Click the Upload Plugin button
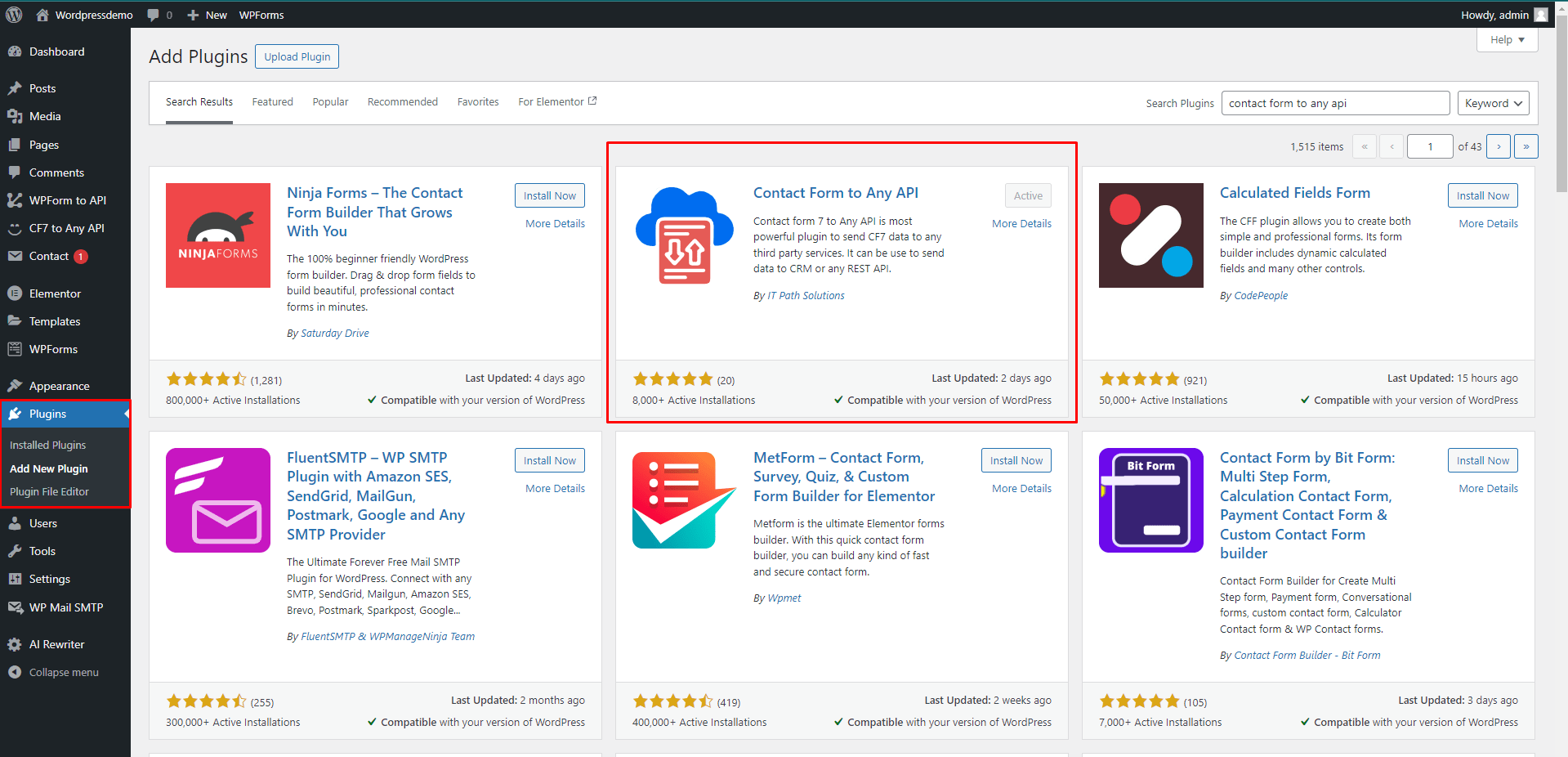This screenshot has height=757, width=1568. click(297, 56)
